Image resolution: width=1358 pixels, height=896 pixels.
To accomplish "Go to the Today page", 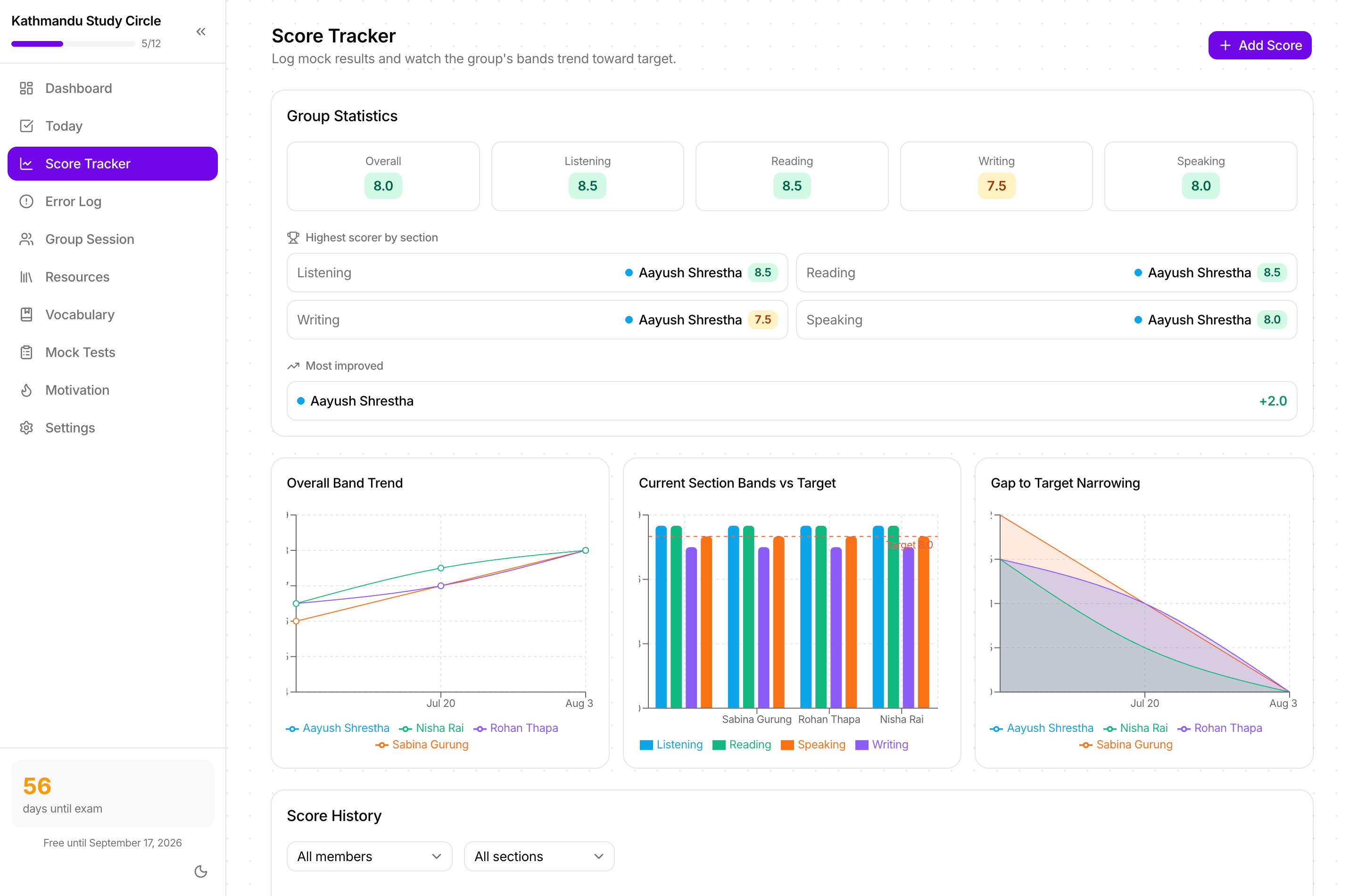I will [x=113, y=126].
